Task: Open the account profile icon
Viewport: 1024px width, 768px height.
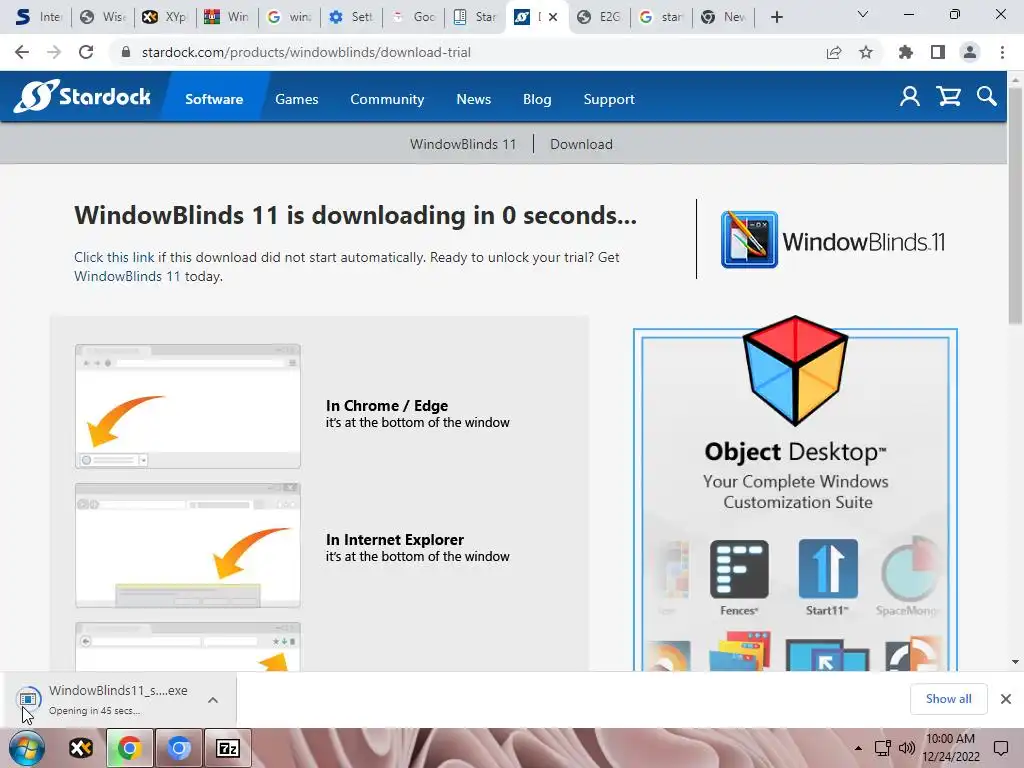Action: point(910,97)
